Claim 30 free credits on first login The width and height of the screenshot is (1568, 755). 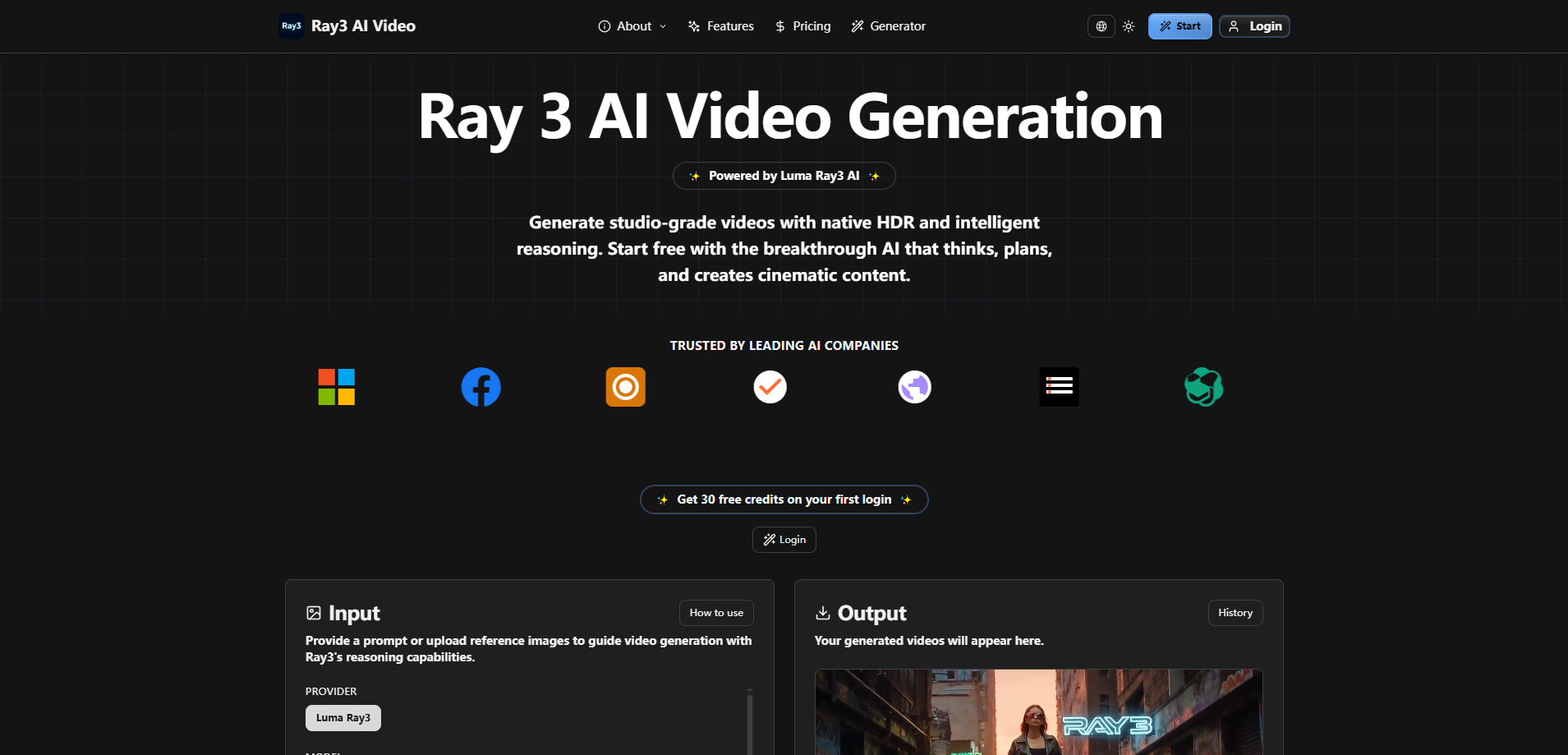pyautogui.click(x=784, y=499)
